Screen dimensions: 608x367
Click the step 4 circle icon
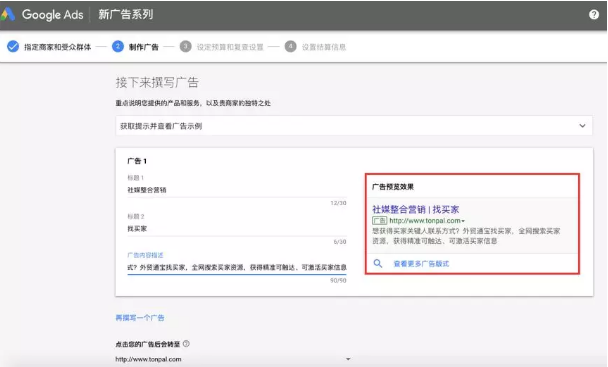290,47
